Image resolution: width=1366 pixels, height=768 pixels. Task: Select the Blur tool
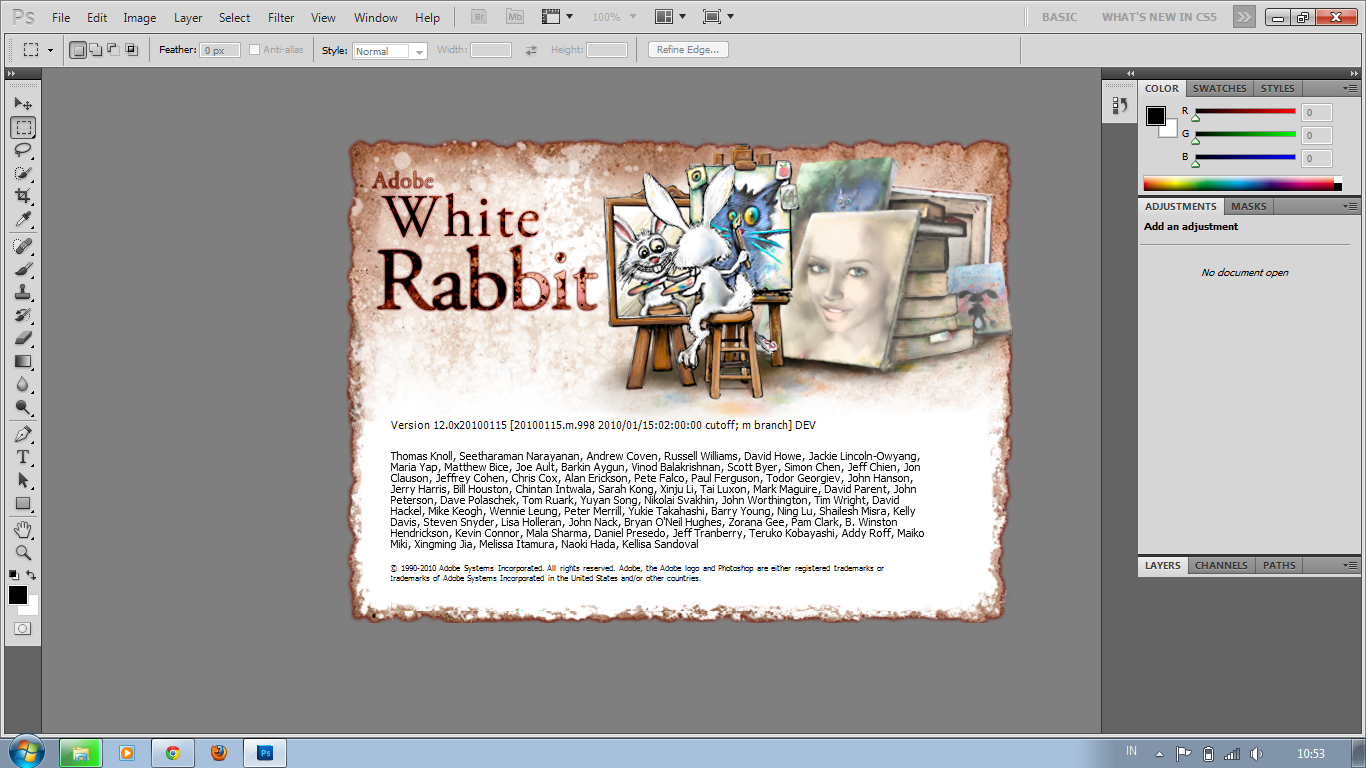coord(23,384)
